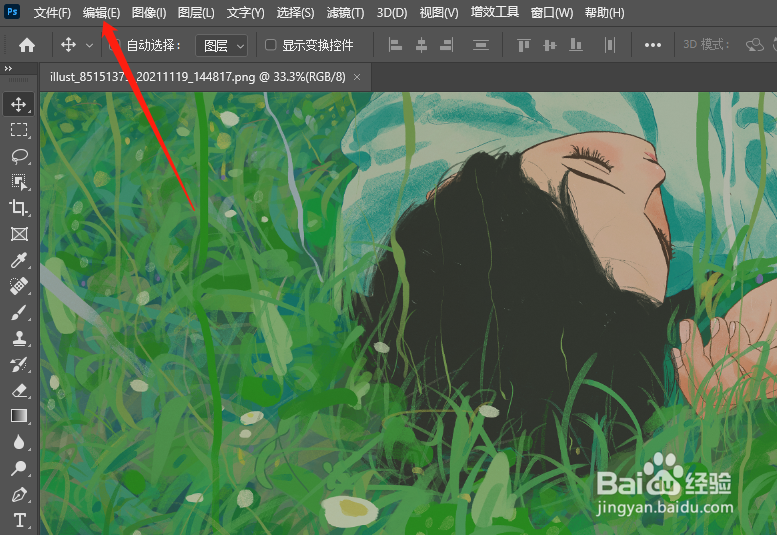This screenshot has height=535, width=777.
Task: Select the Lasso tool
Action: click(19, 156)
